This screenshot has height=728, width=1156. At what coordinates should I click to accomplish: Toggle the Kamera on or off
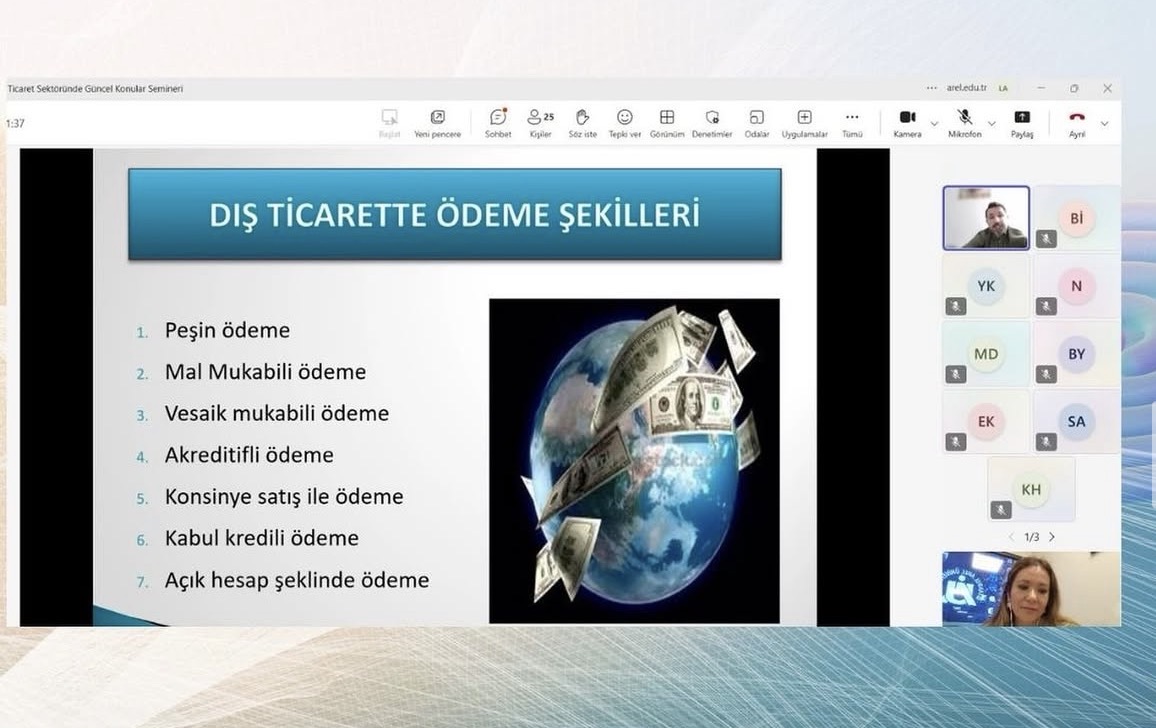coord(907,122)
